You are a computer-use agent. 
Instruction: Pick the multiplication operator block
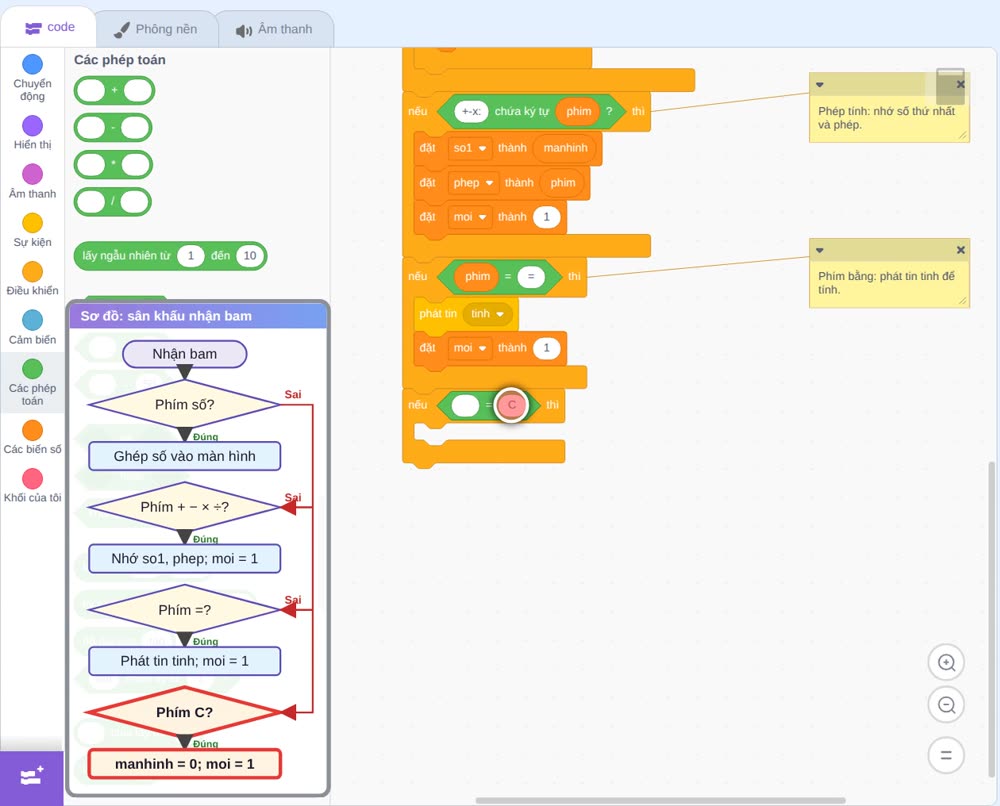pos(113,165)
